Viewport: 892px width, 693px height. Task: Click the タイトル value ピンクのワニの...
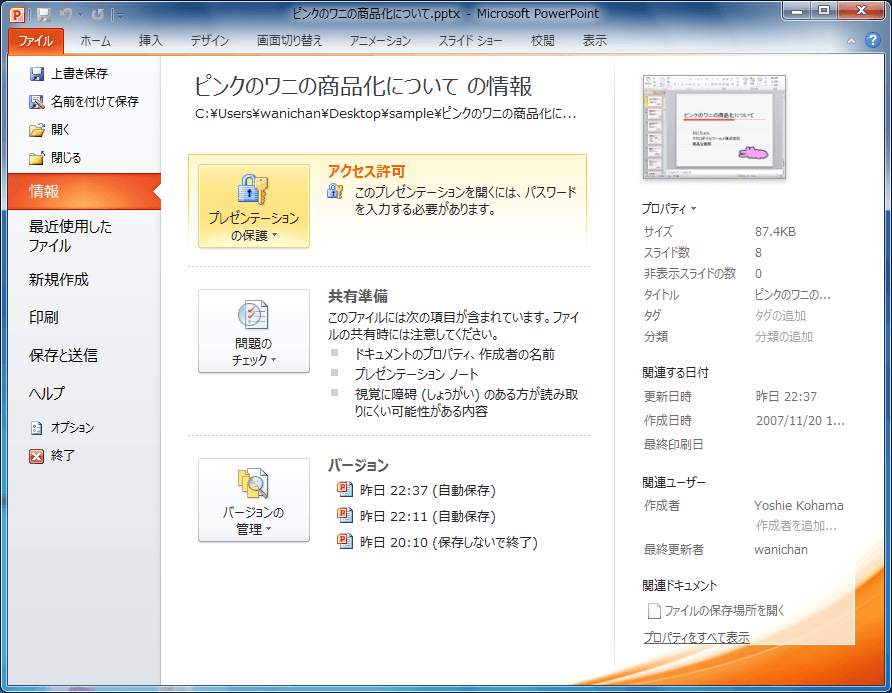pos(792,295)
